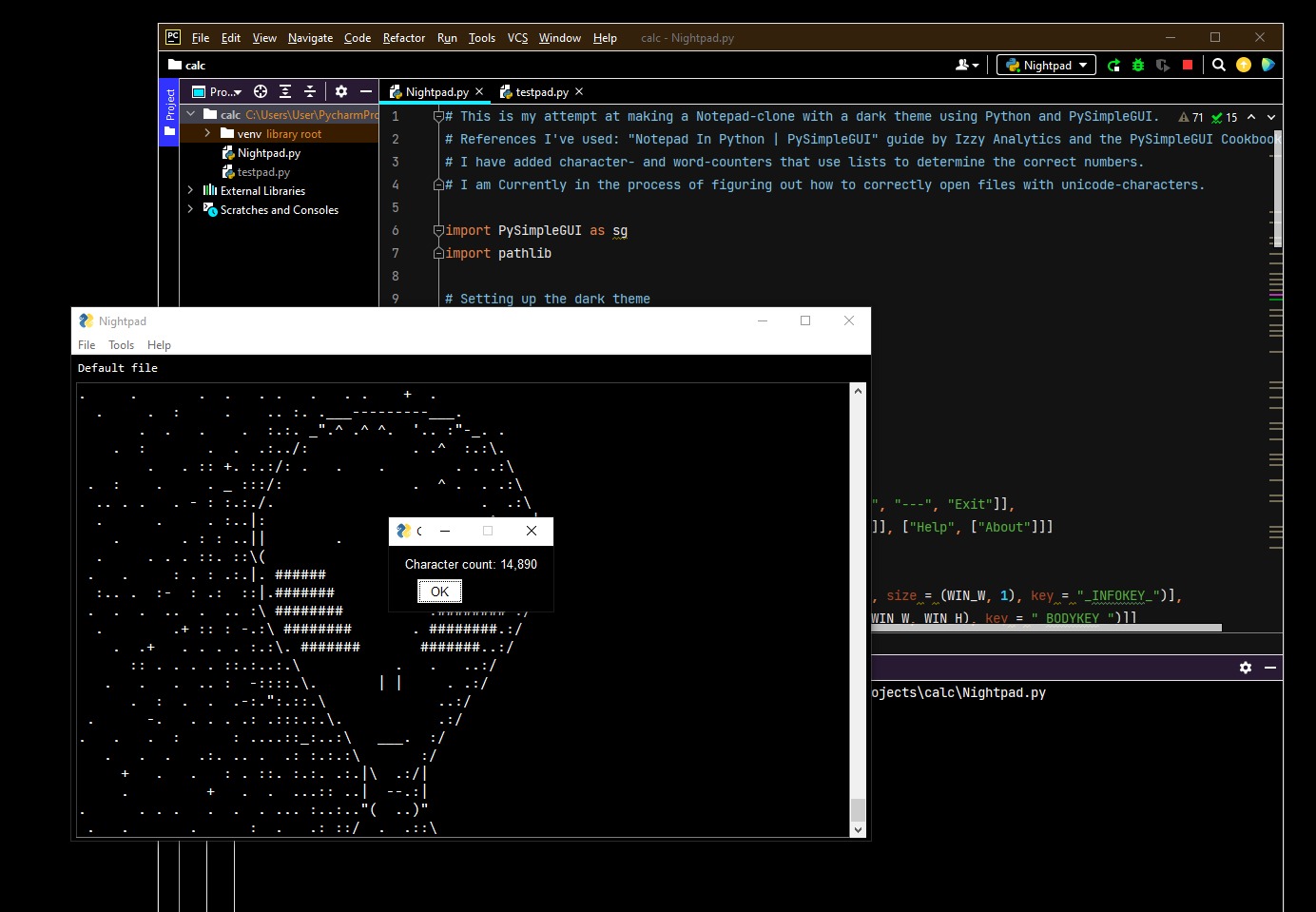Open the PyCharm File menu
Screen dimensions: 1316x912
200,38
